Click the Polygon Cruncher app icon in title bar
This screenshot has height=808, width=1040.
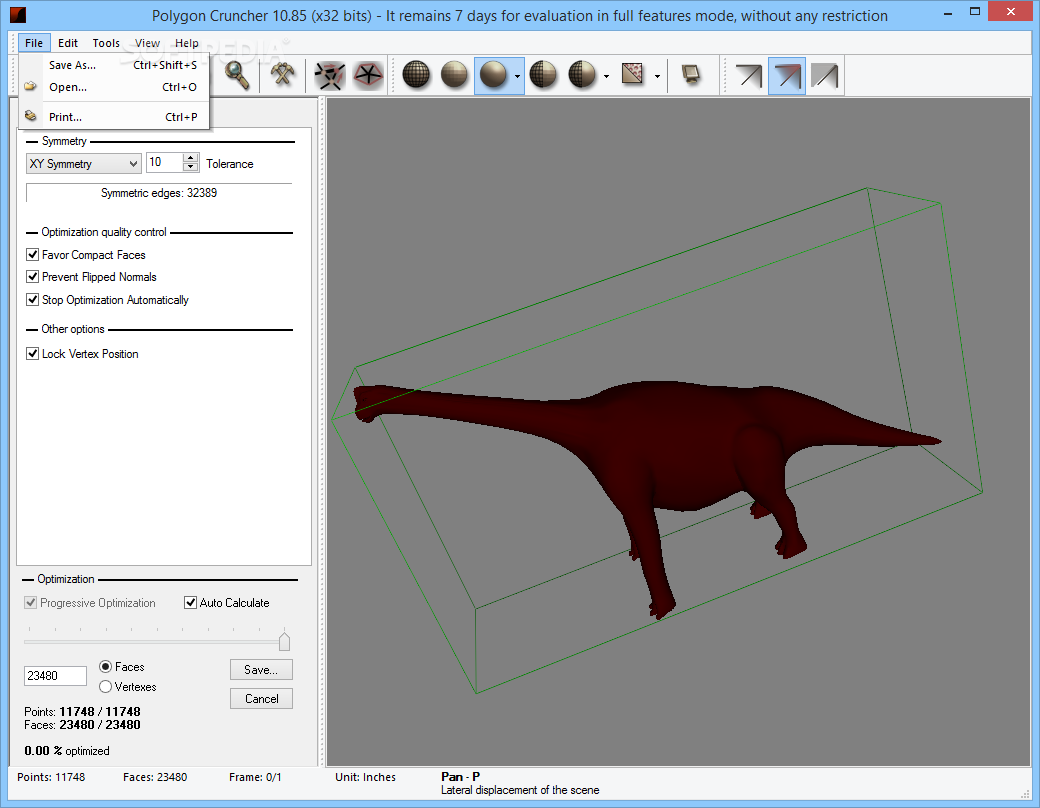click(18, 14)
